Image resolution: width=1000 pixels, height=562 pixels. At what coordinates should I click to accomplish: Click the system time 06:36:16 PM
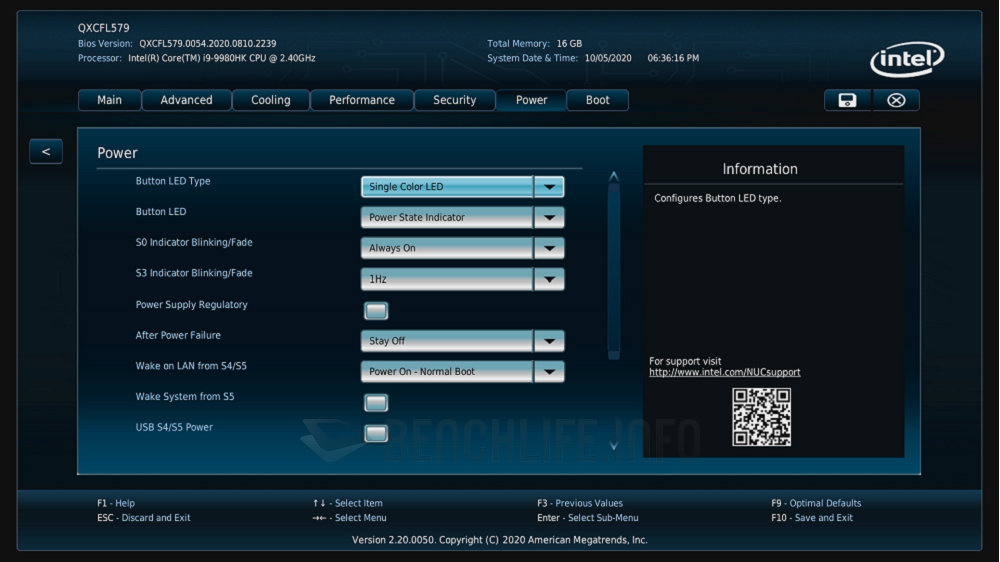coord(673,58)
